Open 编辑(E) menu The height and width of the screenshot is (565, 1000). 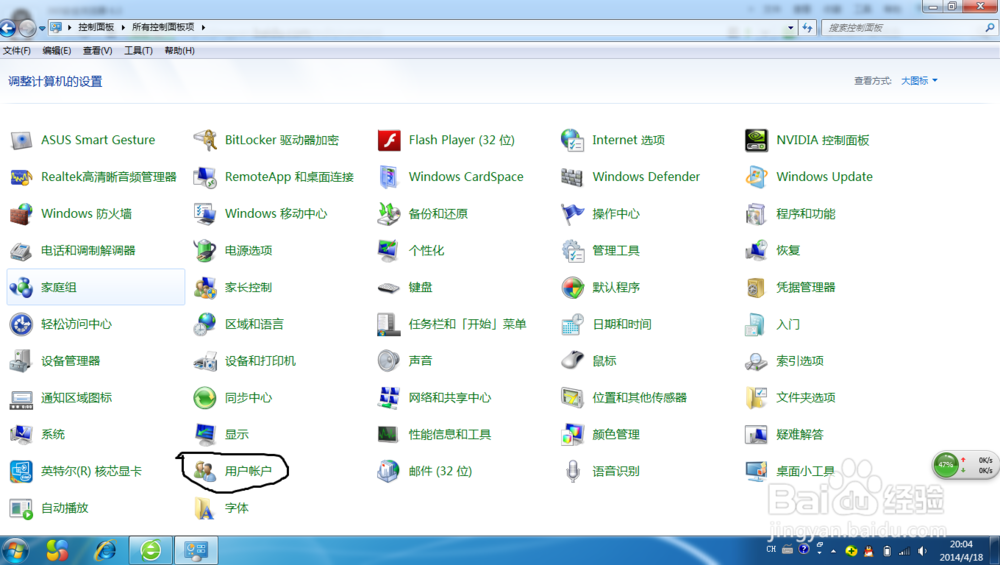tap(57, 50)
